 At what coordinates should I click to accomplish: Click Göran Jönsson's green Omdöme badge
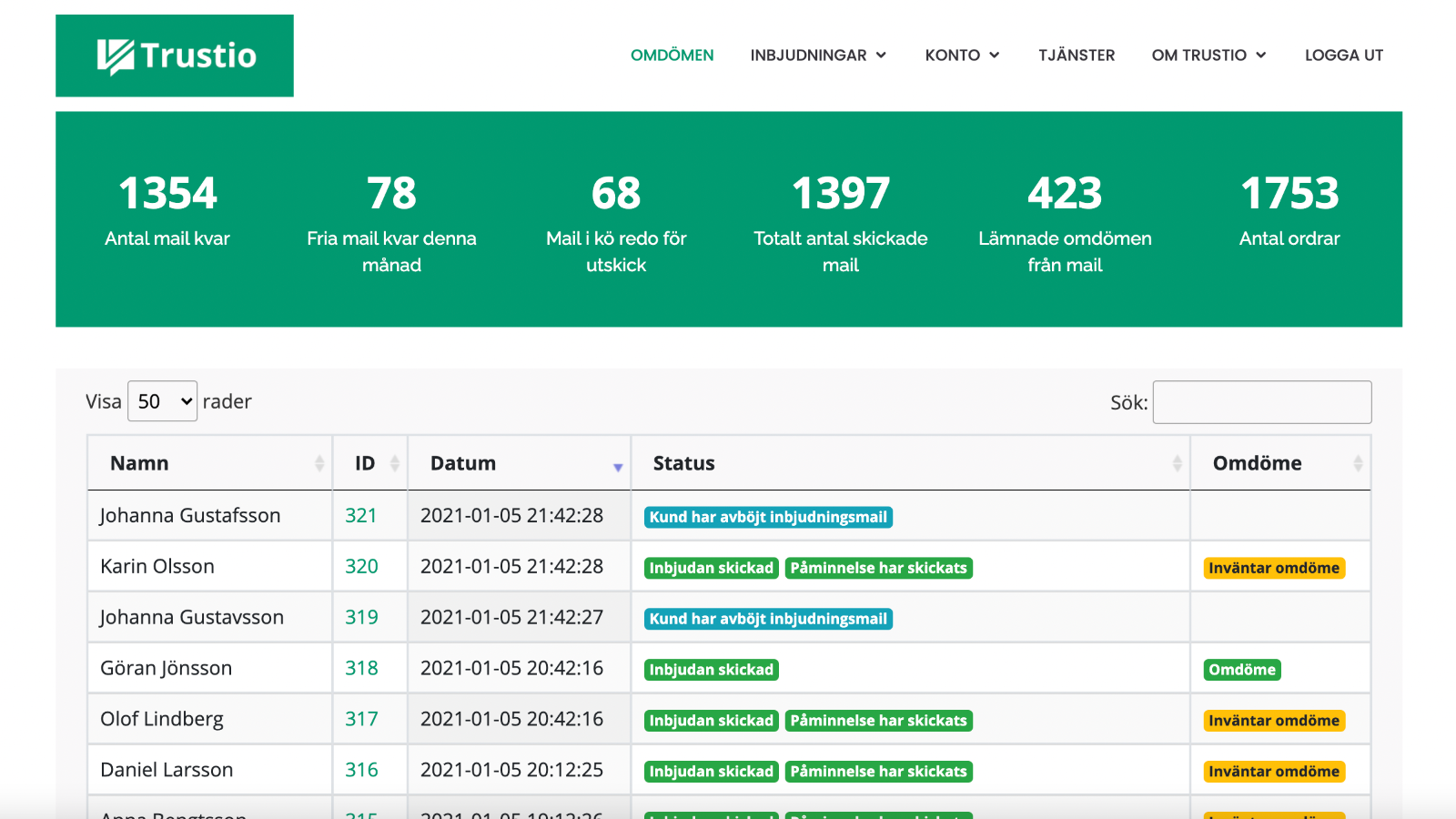pos(1242,670)
